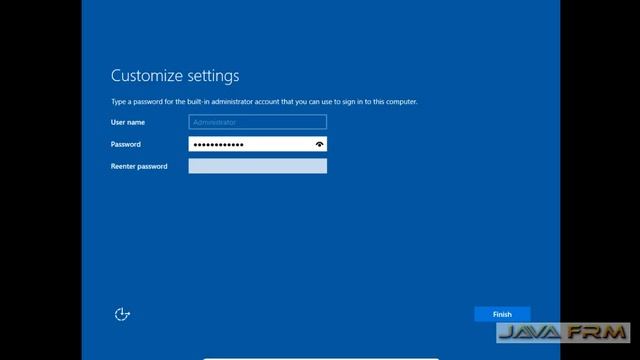The height and width of the screenshot is (360, 640).
Task: Click the 'User name' label
Action: point(128,122)
